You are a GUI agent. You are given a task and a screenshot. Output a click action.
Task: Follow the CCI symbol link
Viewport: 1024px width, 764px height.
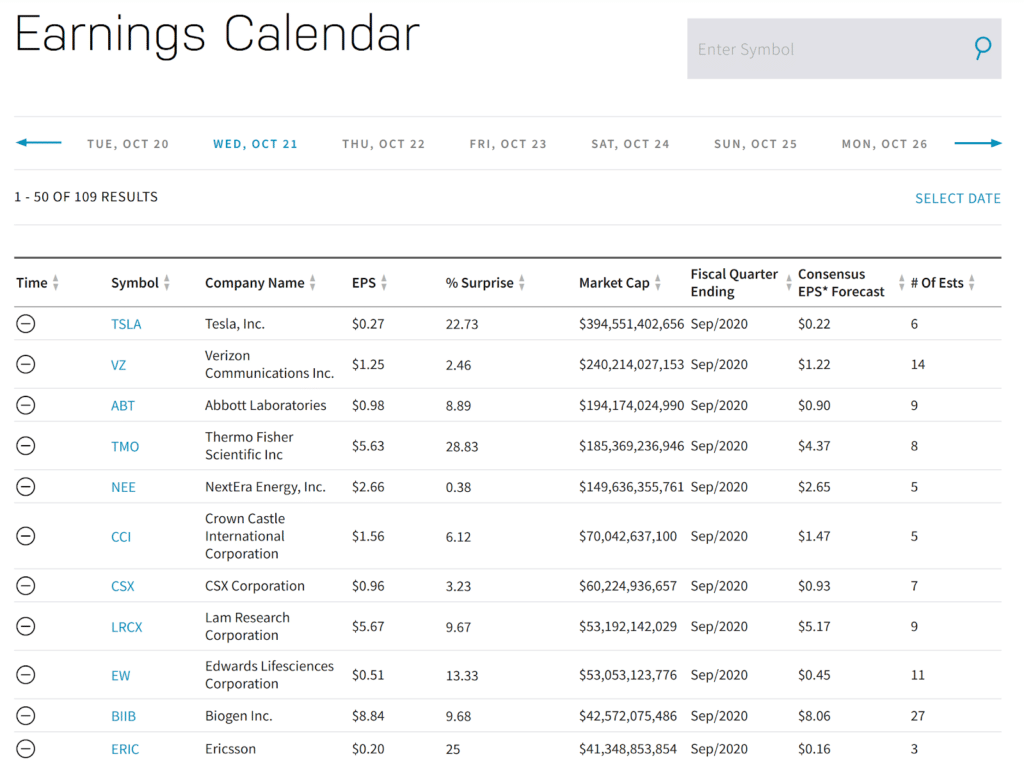(x=121, y=537)
